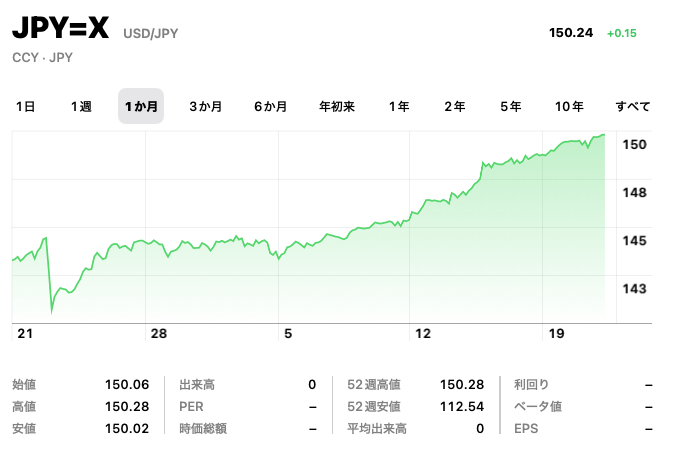
Task: Click the 始値 value 150.06
Action: (127, 384)
